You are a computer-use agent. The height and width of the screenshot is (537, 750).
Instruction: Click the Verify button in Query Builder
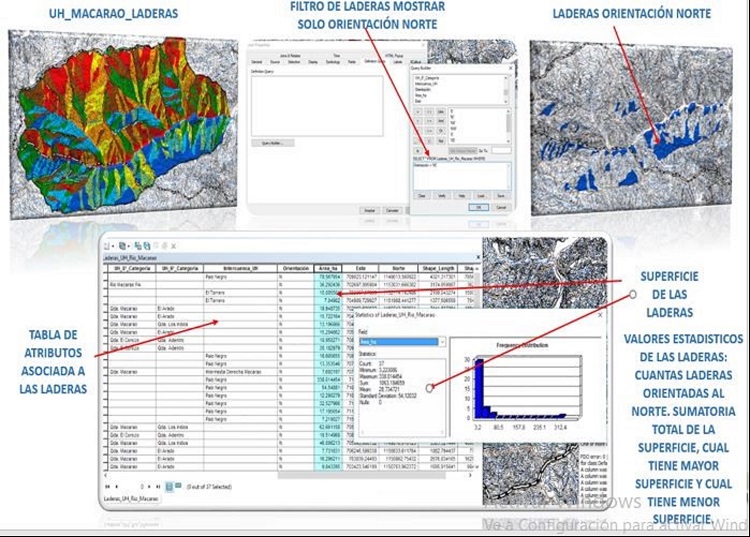442,195
